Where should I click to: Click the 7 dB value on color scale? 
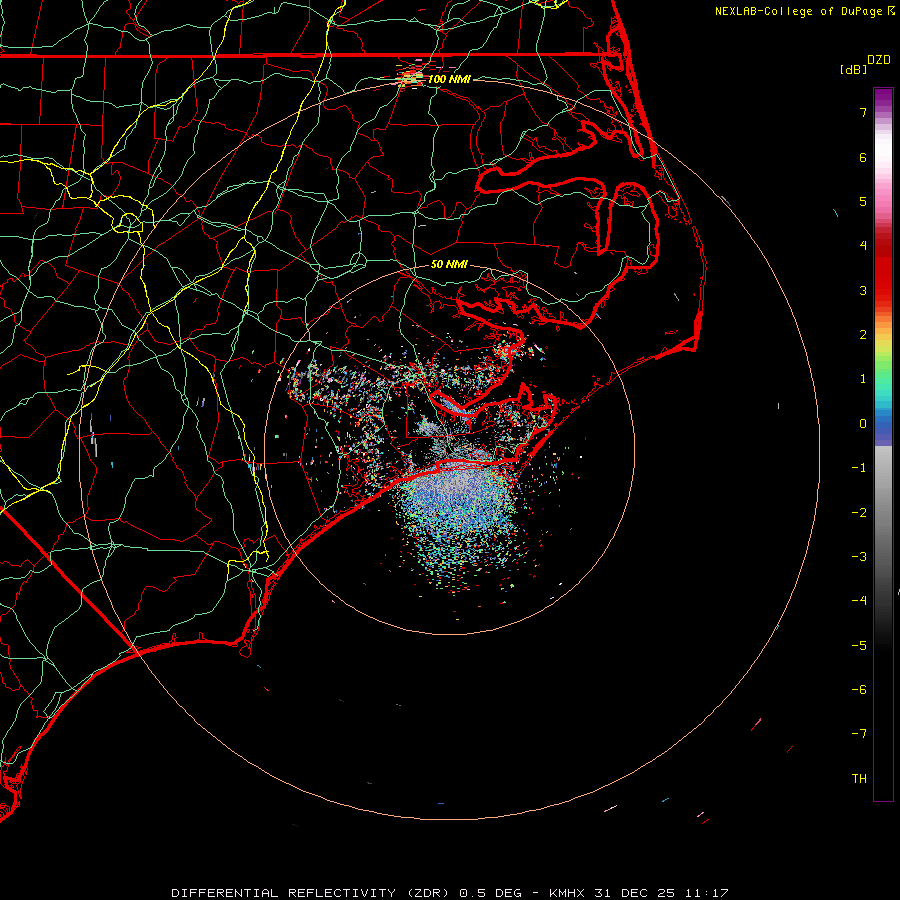[863, 112]
